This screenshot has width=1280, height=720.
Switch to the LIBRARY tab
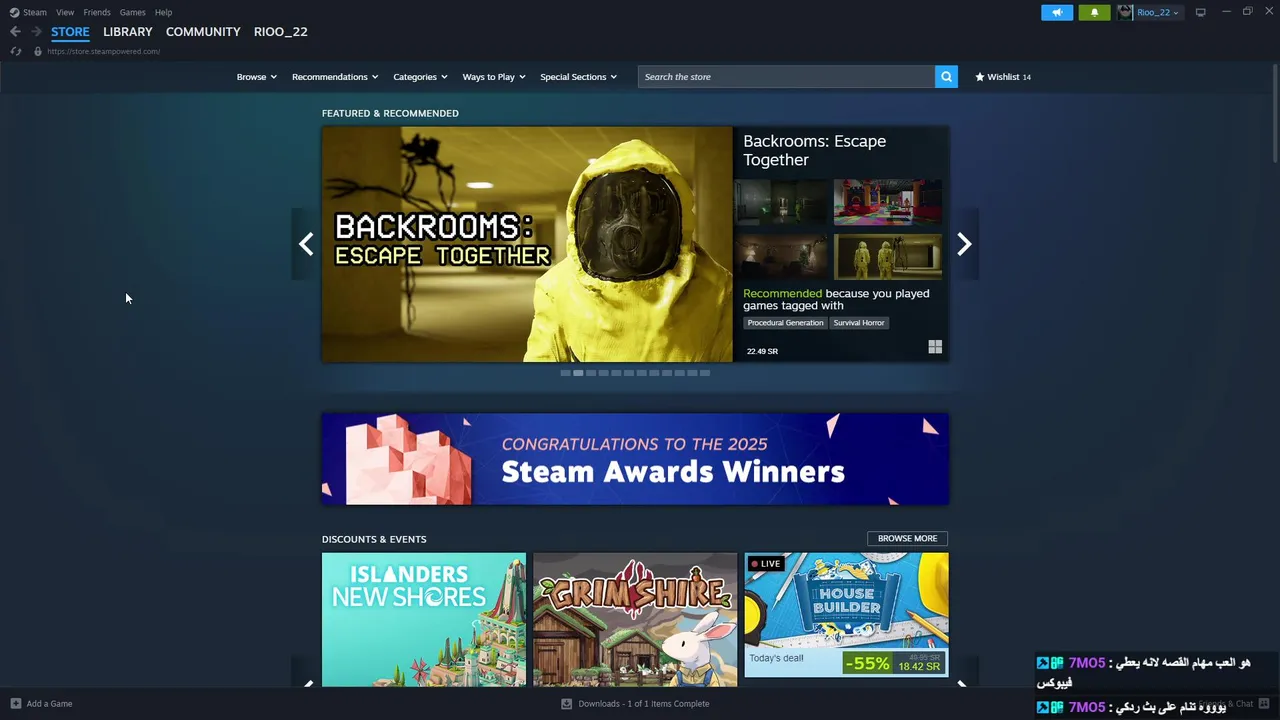coord(128,31)
